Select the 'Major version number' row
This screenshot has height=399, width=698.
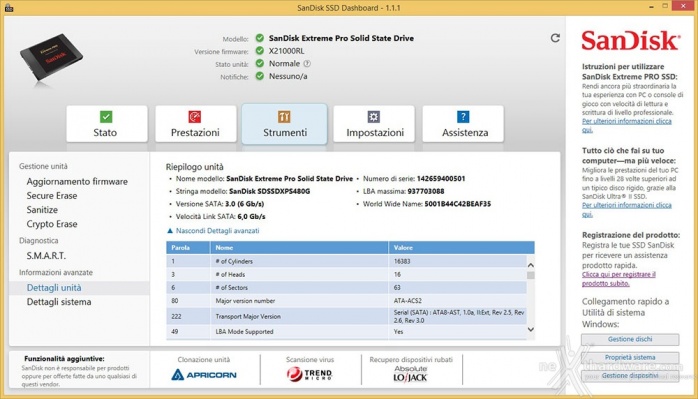(346, 301)
